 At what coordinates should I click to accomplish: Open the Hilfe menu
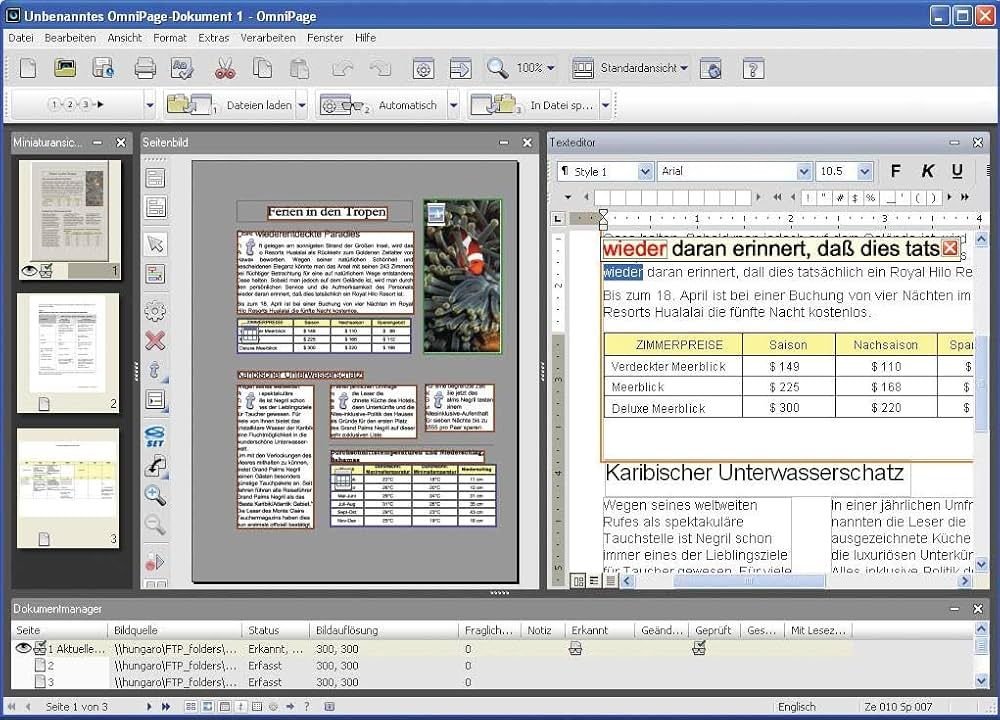click(x=365, y=38)
